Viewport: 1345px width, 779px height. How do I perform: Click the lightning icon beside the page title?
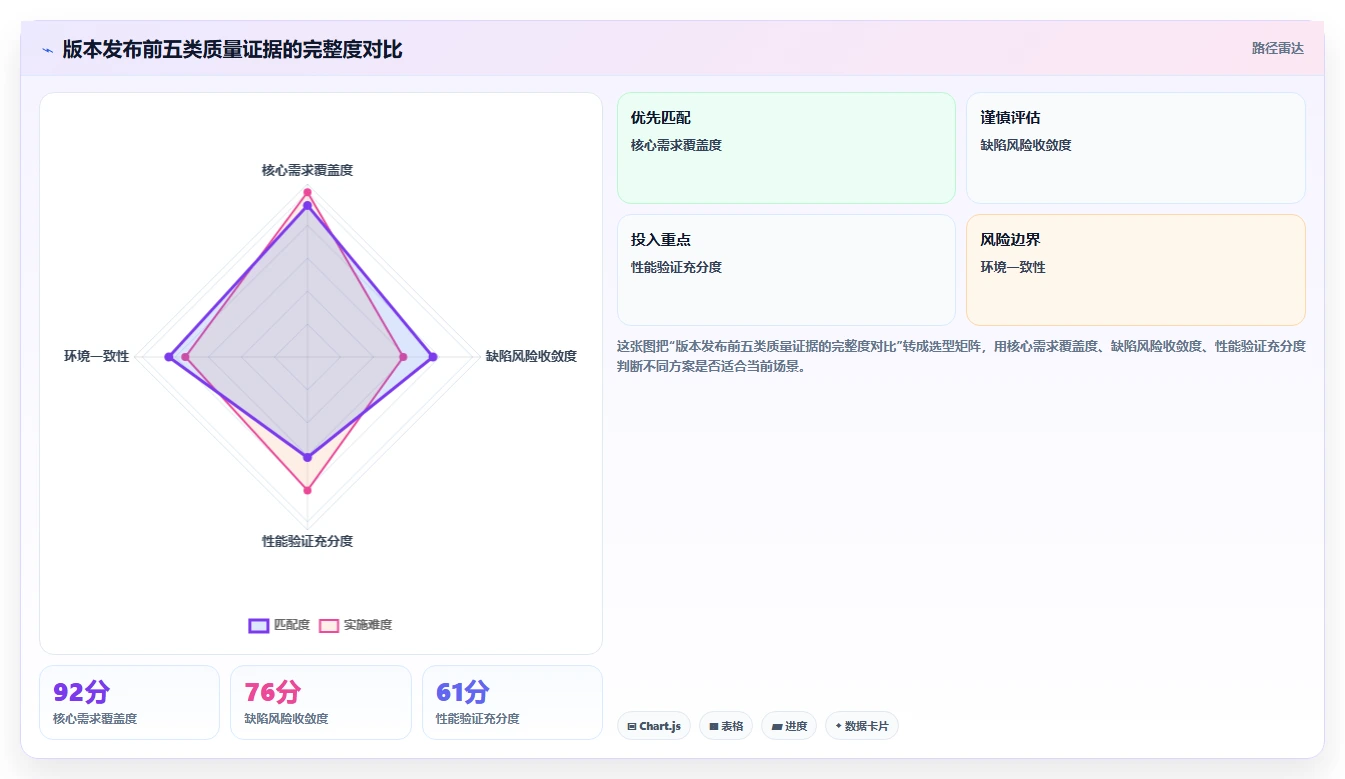click(48, 50)
